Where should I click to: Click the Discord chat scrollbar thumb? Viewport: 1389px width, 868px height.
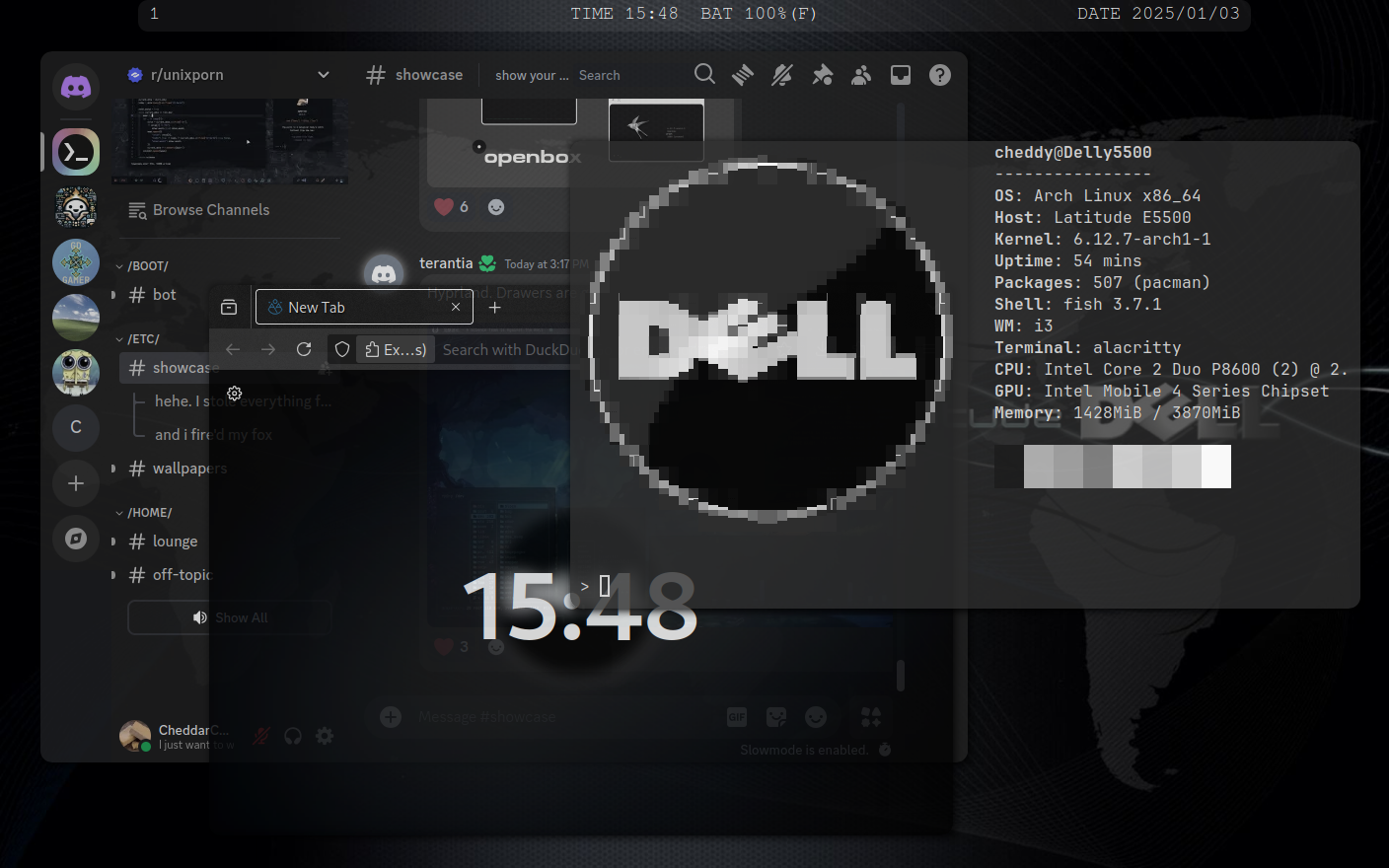point(901,675)
